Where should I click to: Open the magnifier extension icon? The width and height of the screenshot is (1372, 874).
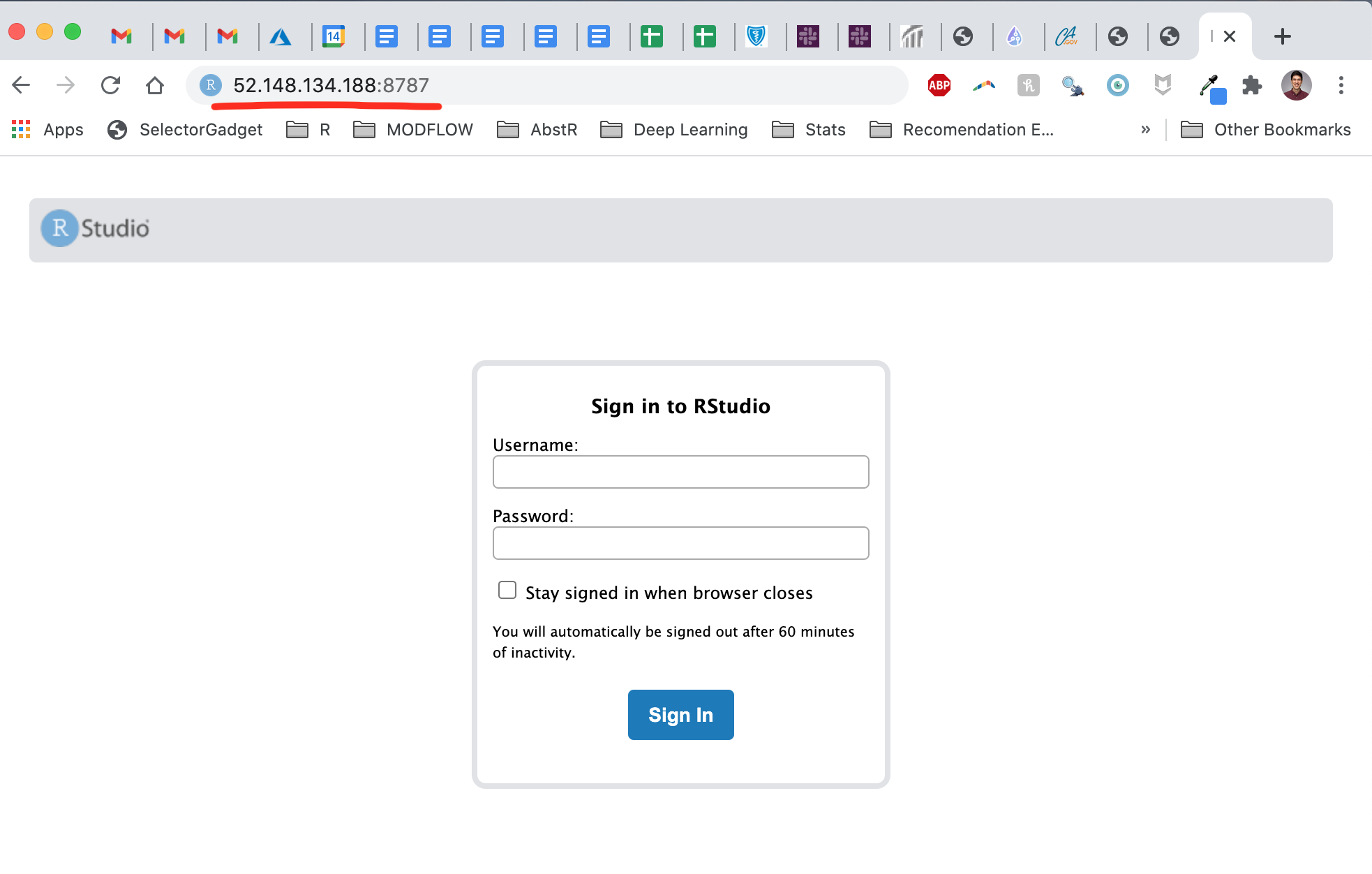[x=1073, y=85]
